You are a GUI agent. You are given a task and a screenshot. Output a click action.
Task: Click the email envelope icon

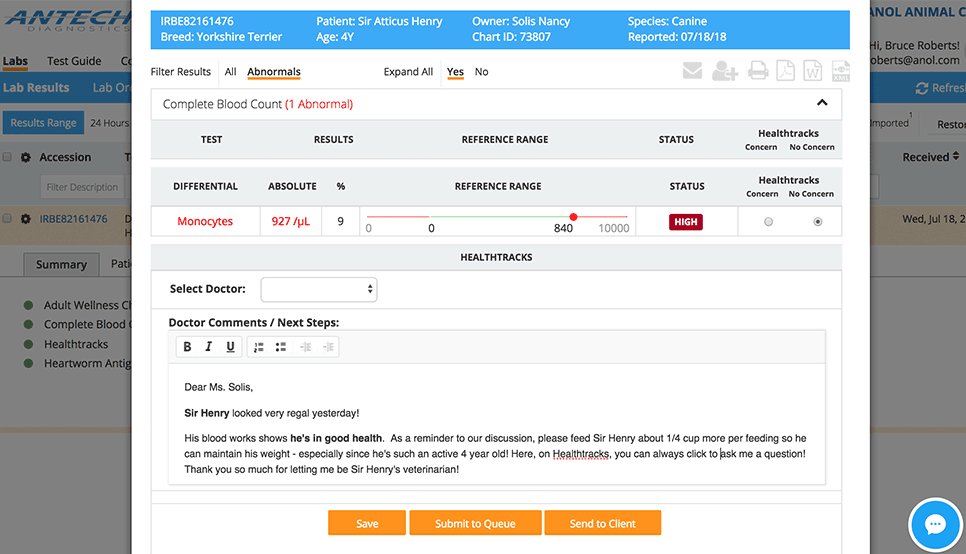coord(692,71)
